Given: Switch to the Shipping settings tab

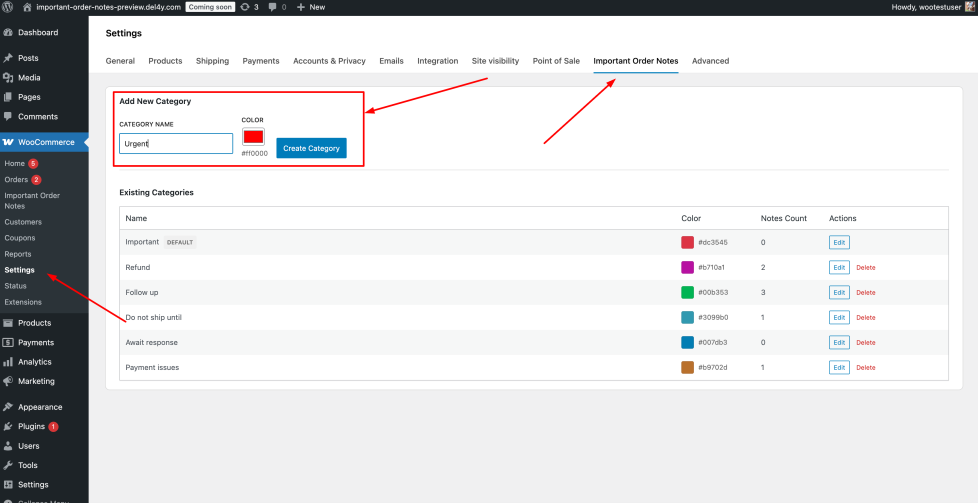Looking at the screenshot, I should tap(212, 61).
